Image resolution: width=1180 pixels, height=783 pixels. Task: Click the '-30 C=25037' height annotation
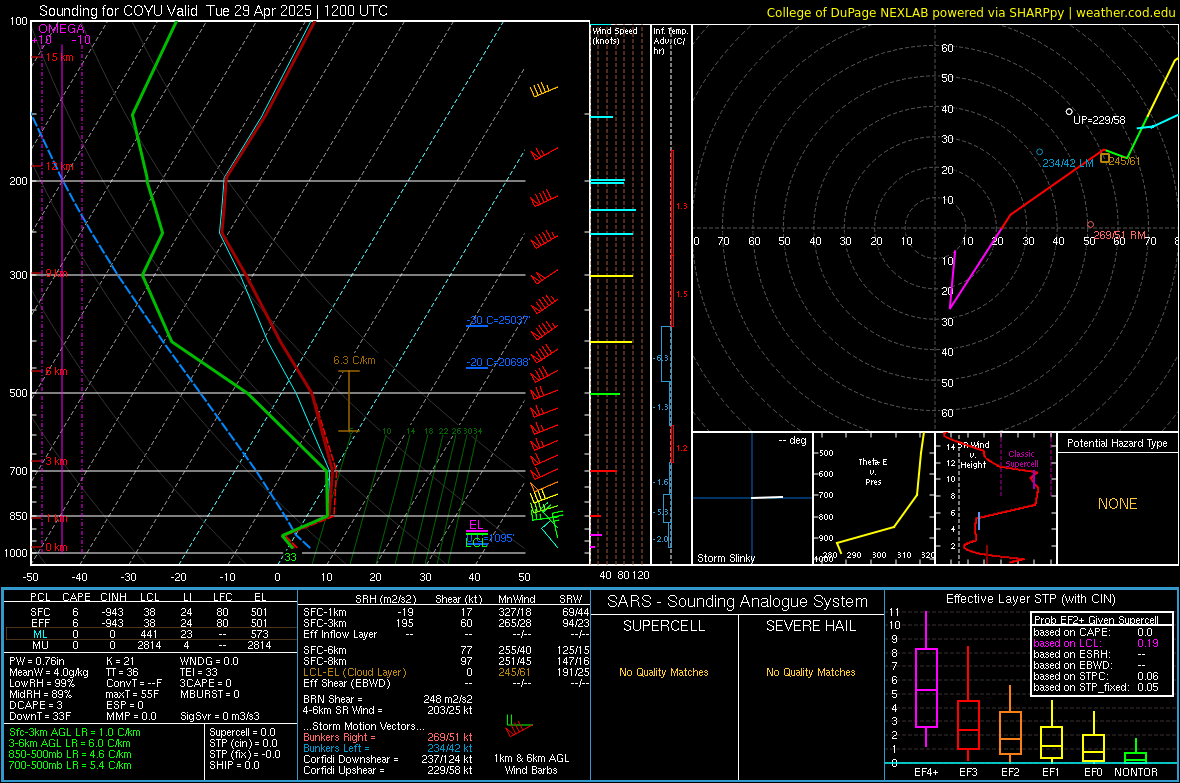click(498, 320)
